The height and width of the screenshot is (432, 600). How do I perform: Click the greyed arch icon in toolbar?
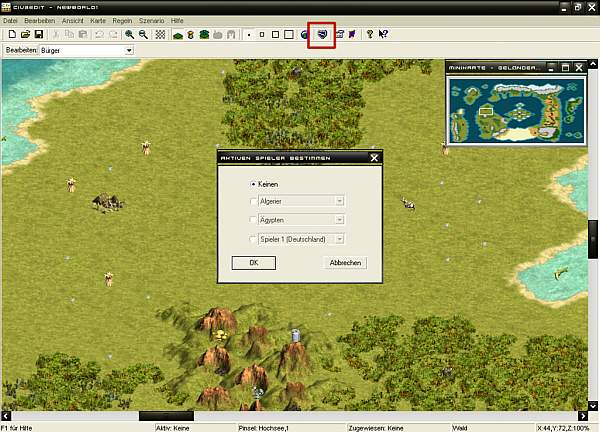point(231,35)
